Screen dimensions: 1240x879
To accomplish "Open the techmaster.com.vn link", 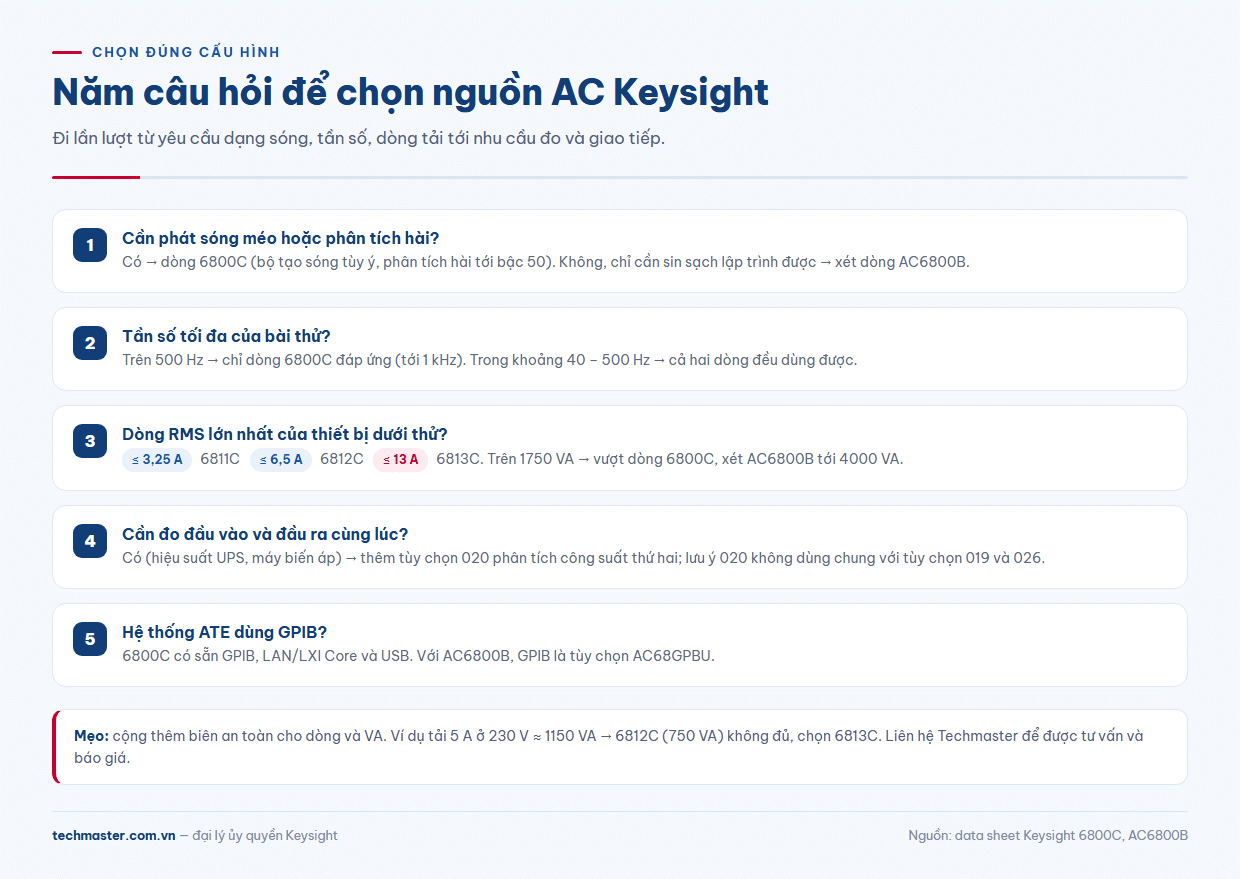I will click(114, 835).
